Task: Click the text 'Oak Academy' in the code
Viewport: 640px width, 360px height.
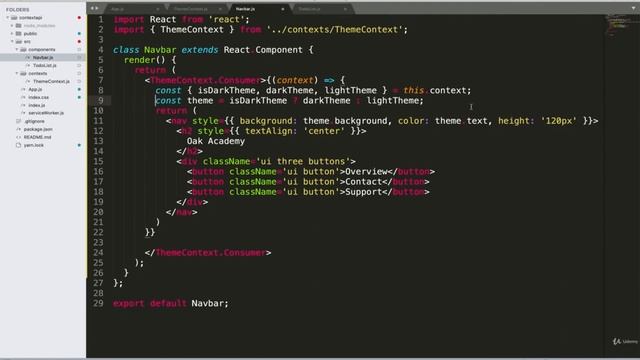Action: (x=216, y=141)
